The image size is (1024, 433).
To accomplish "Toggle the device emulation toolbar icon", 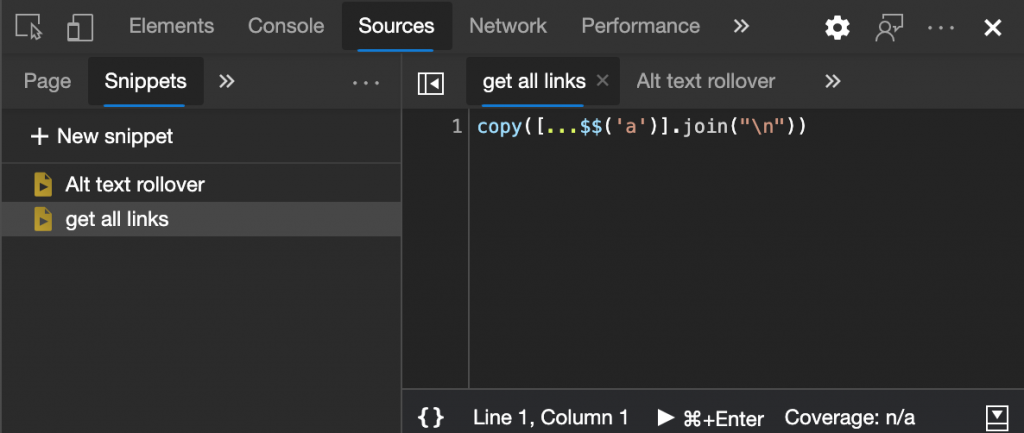I will (x=80, y=27).
